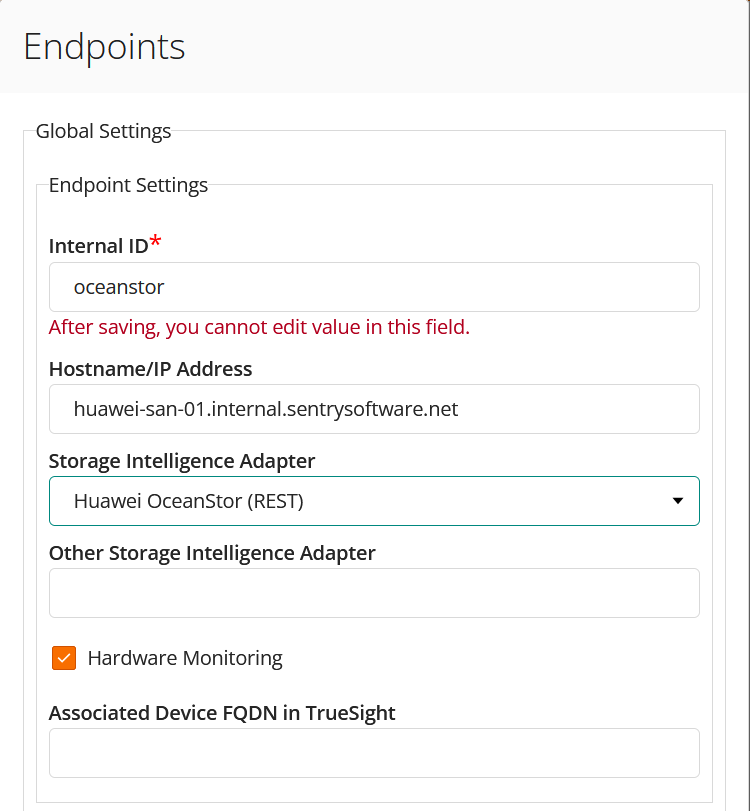Focus the Associated Device FQDN in TrueSight field
The width and height of the screenshot is (750, 811).
tap(374, 752)
